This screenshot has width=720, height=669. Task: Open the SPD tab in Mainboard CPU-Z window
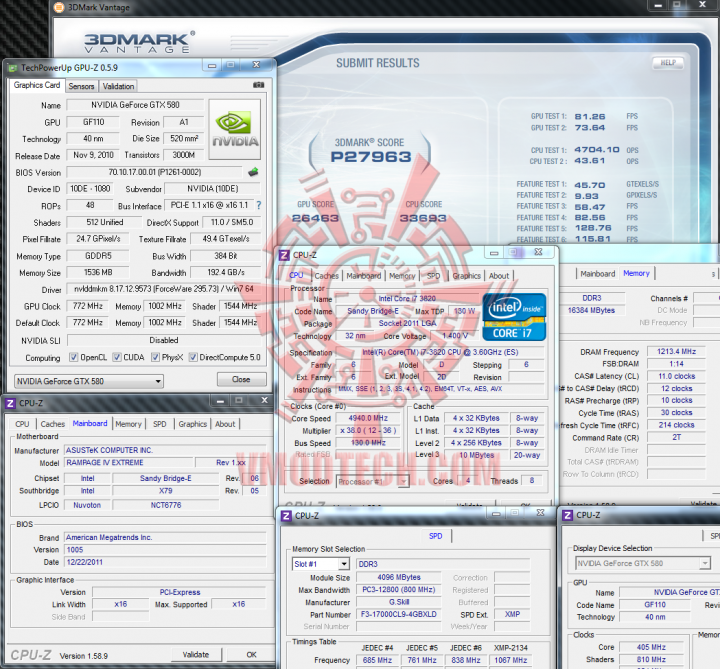(x=159, y=424)
